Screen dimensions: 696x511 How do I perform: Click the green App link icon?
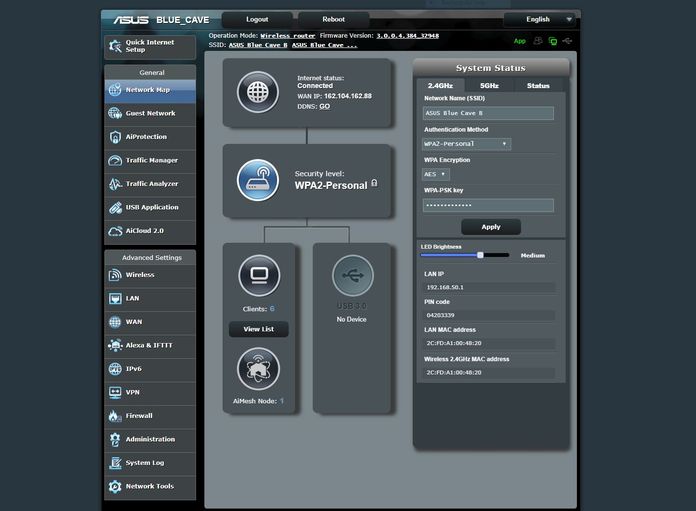point(520,41)
